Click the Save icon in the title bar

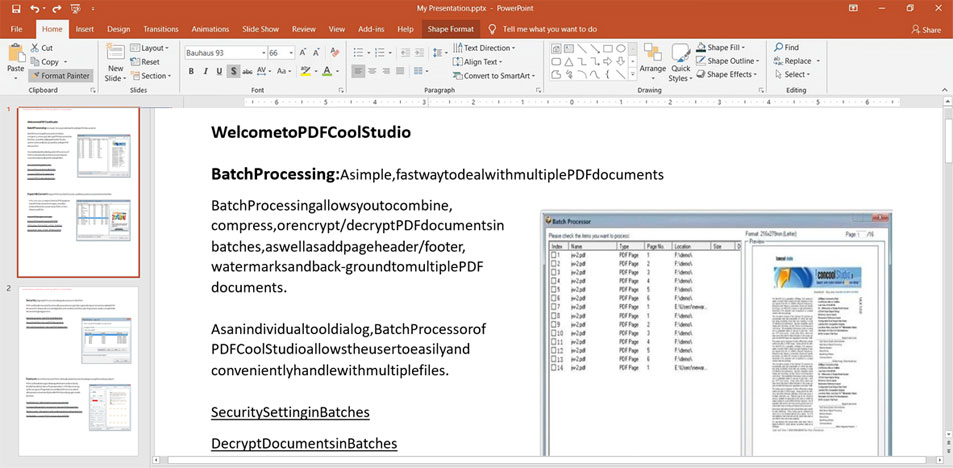tap(15, 9)
